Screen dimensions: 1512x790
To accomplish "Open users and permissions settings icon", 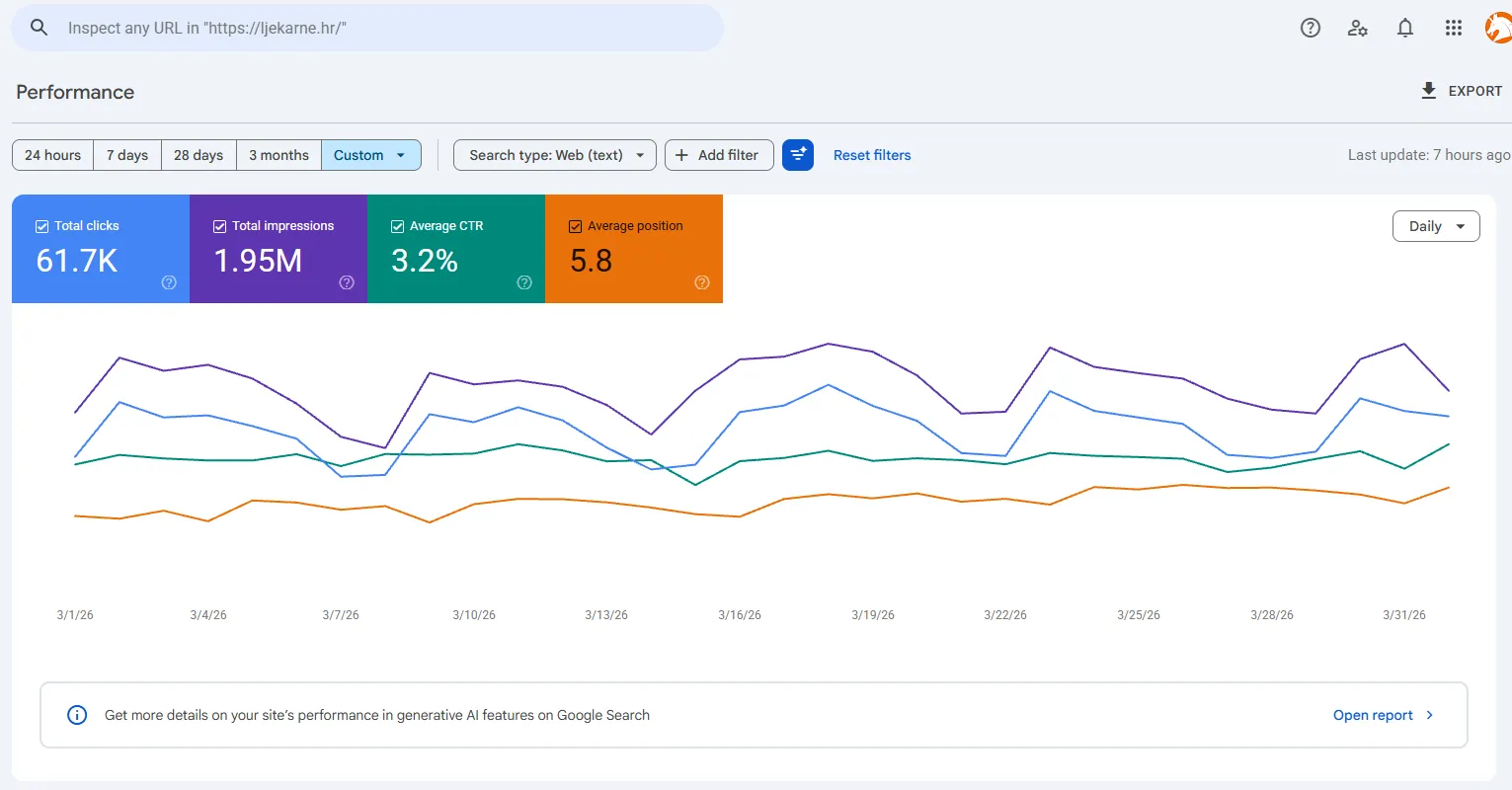I will click(1358, 28).
